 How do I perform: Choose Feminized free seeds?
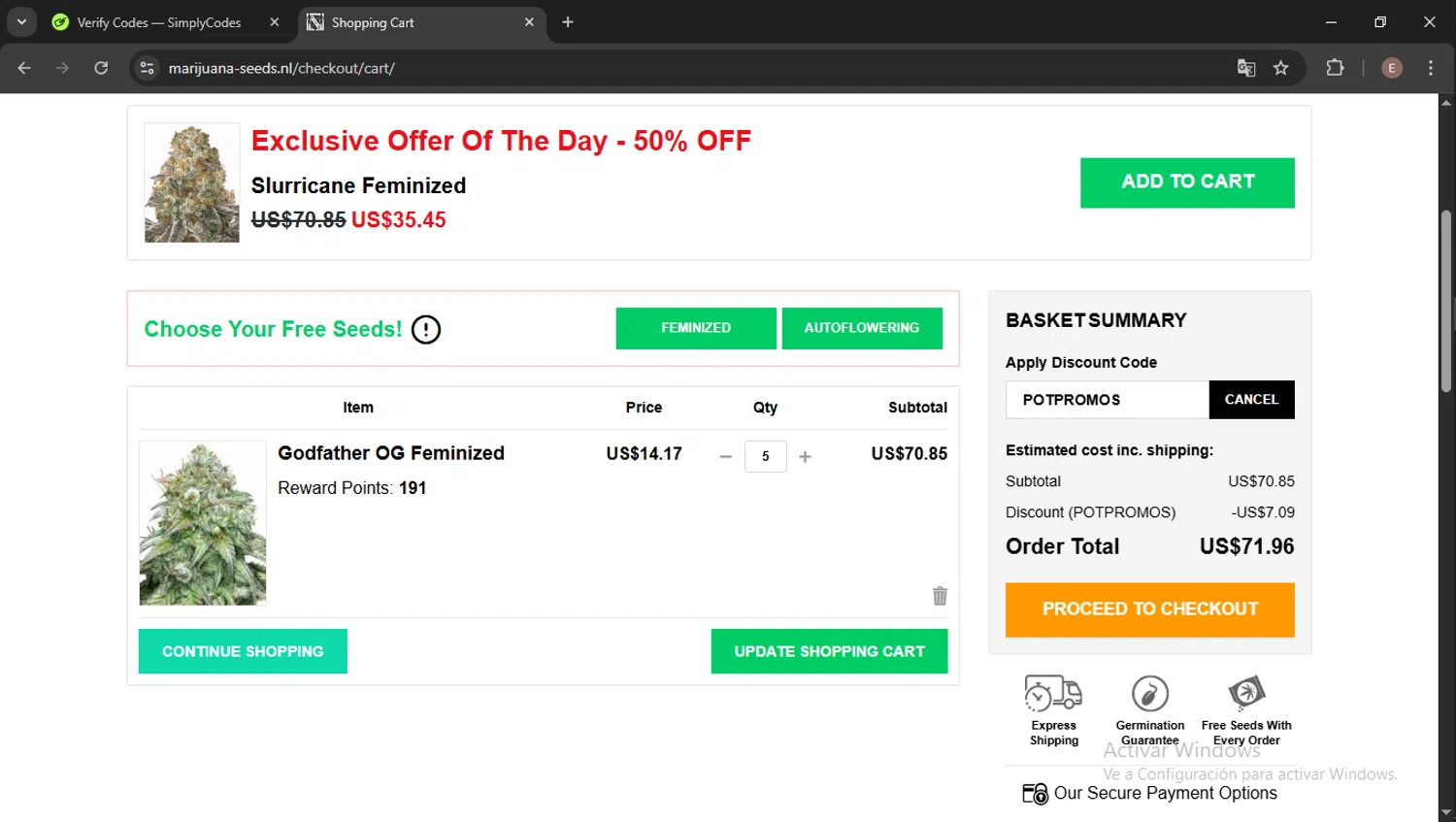tap(696, 328)
